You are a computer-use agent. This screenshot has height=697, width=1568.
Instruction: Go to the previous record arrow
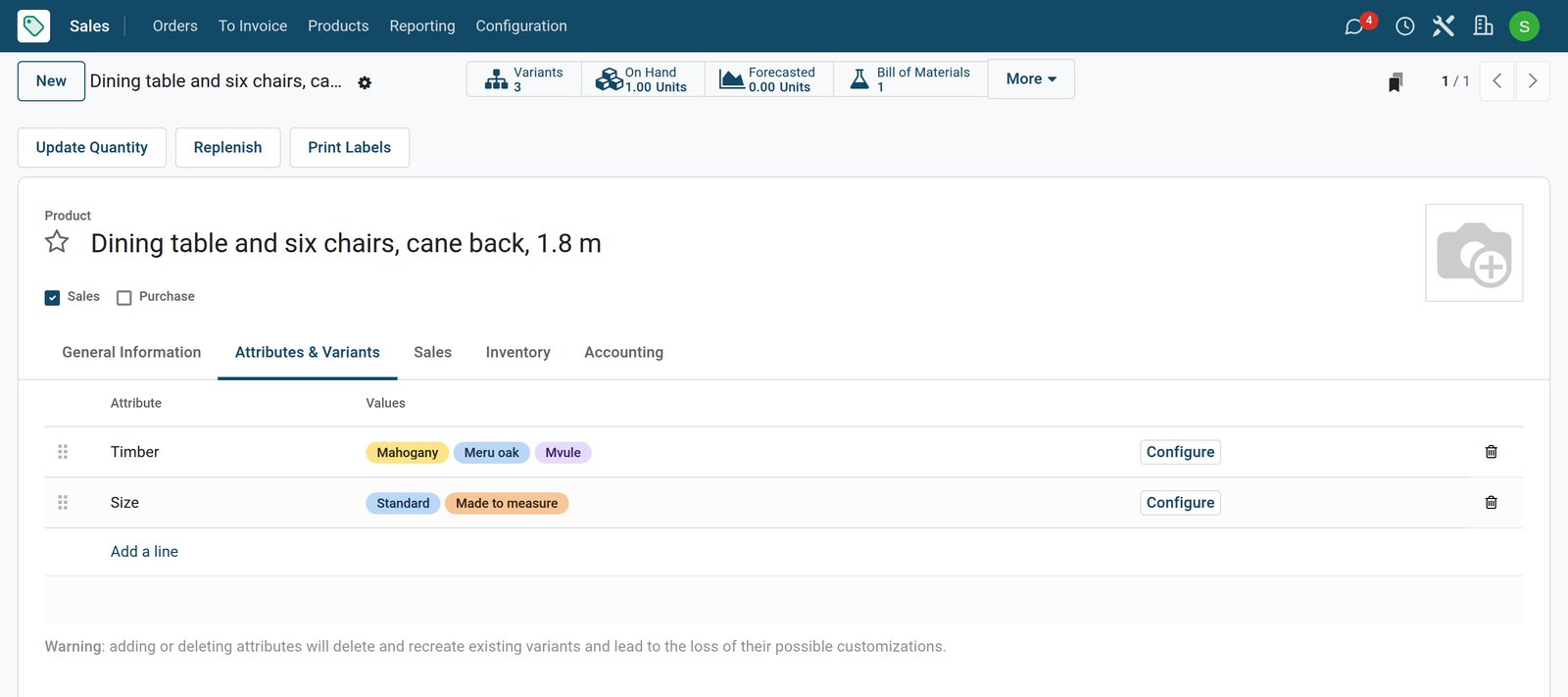click(1497, 81)
